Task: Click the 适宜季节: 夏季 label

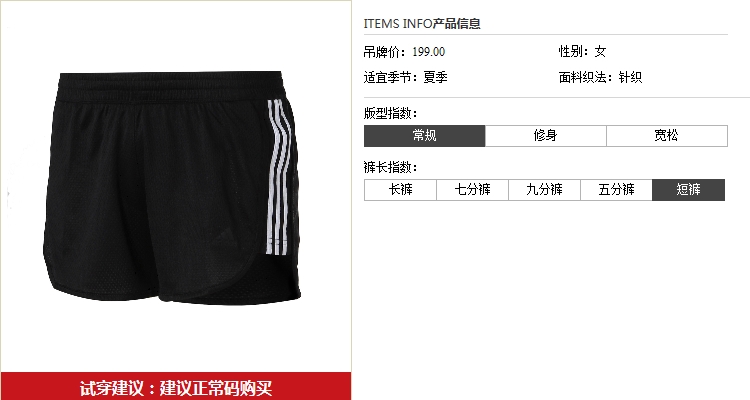Action: pyautogui.click(x=406, y=78)
